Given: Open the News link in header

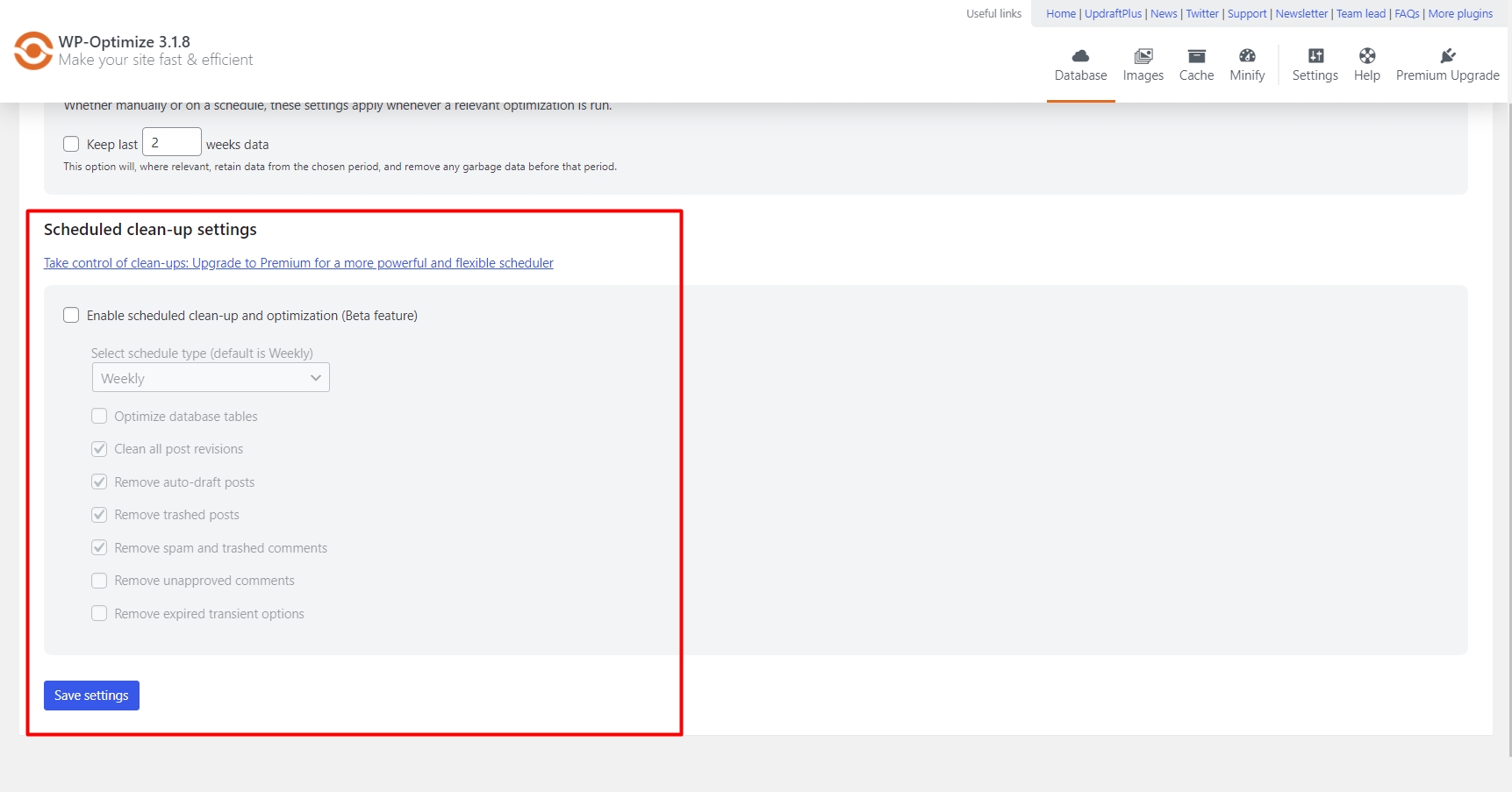Looking at the screenshot, I should click(1164, 13).
